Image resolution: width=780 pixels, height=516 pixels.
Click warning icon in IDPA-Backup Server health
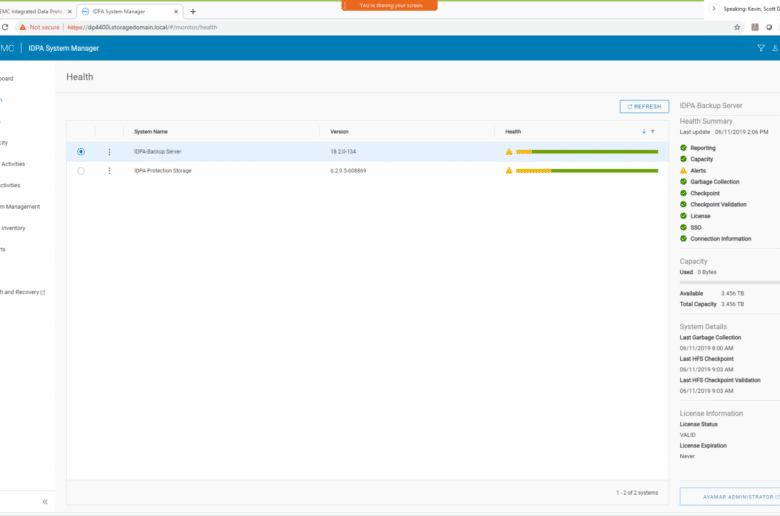click(509, 152)
